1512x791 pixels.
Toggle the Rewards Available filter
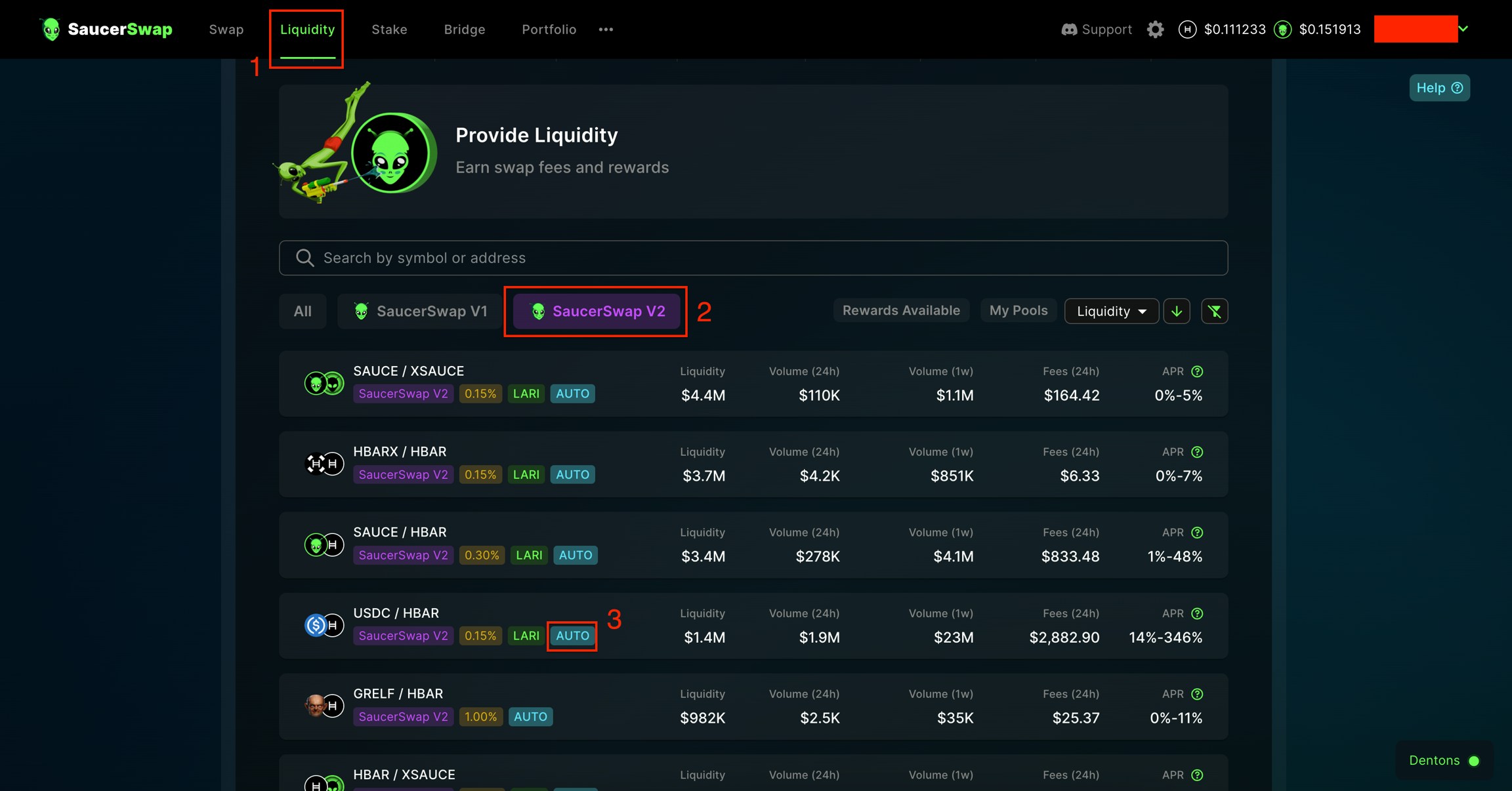coord(900,311)
